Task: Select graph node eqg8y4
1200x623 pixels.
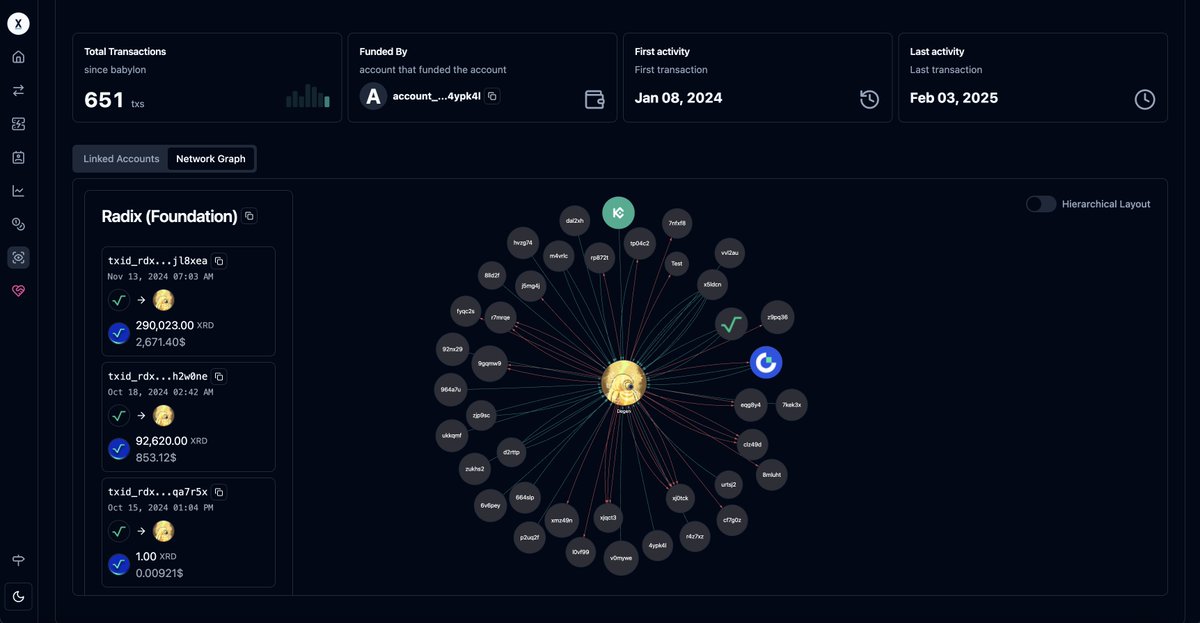Action: pos(751,405)
